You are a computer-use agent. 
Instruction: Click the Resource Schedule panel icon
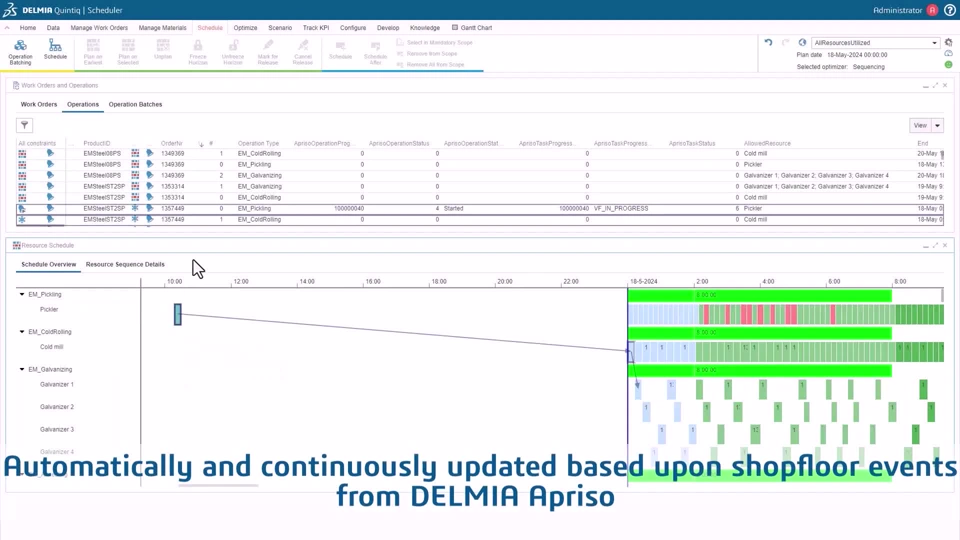[17, 245]
